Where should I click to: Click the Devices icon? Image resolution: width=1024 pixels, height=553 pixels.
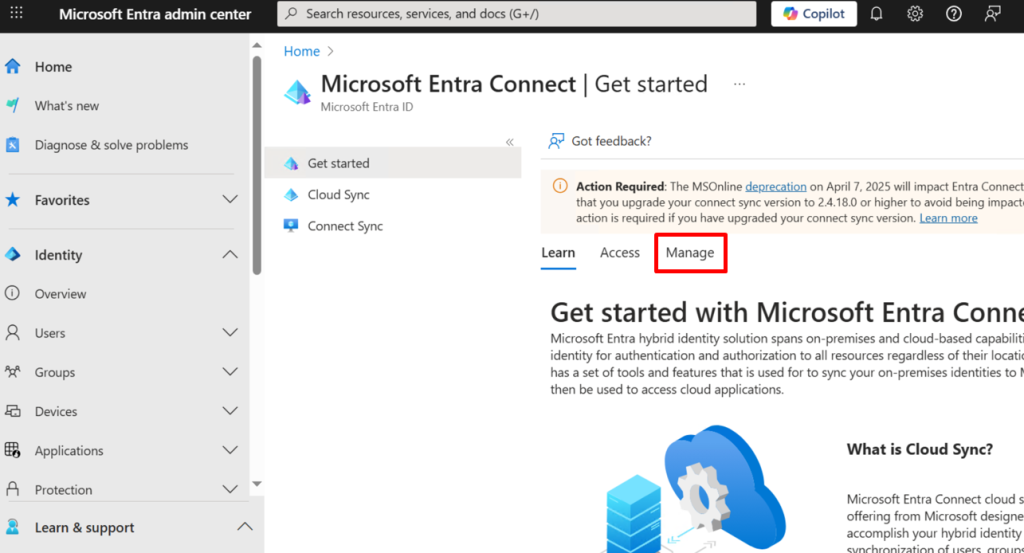pos(12,411)
